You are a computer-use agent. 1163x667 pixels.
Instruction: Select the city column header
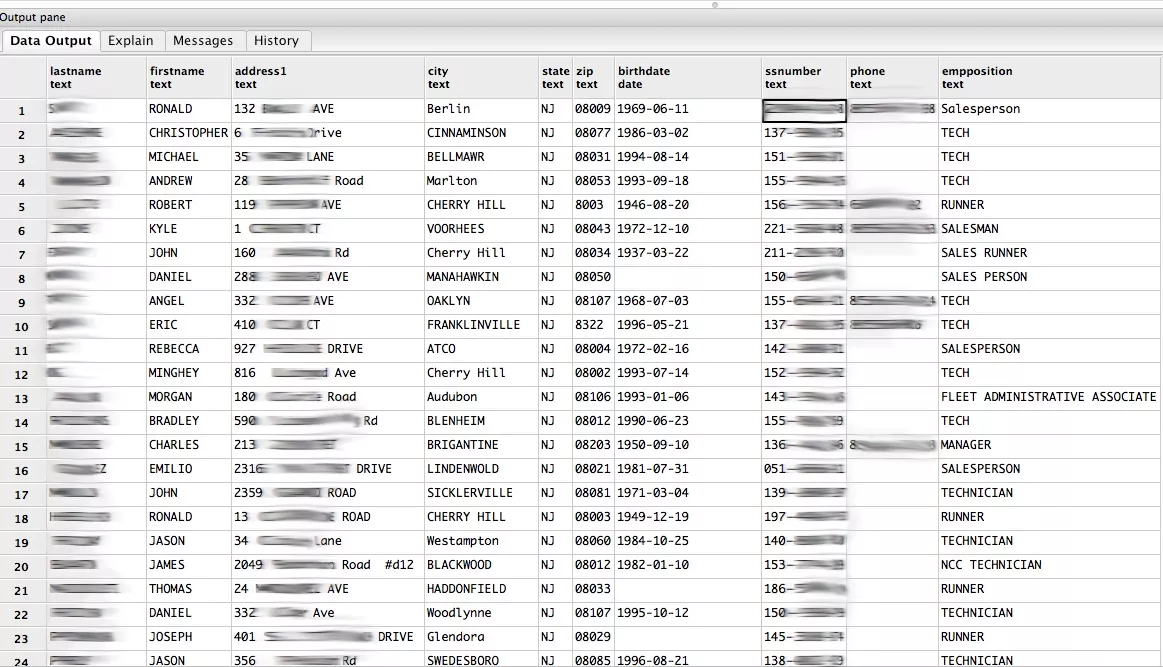[x=481, y=77]
